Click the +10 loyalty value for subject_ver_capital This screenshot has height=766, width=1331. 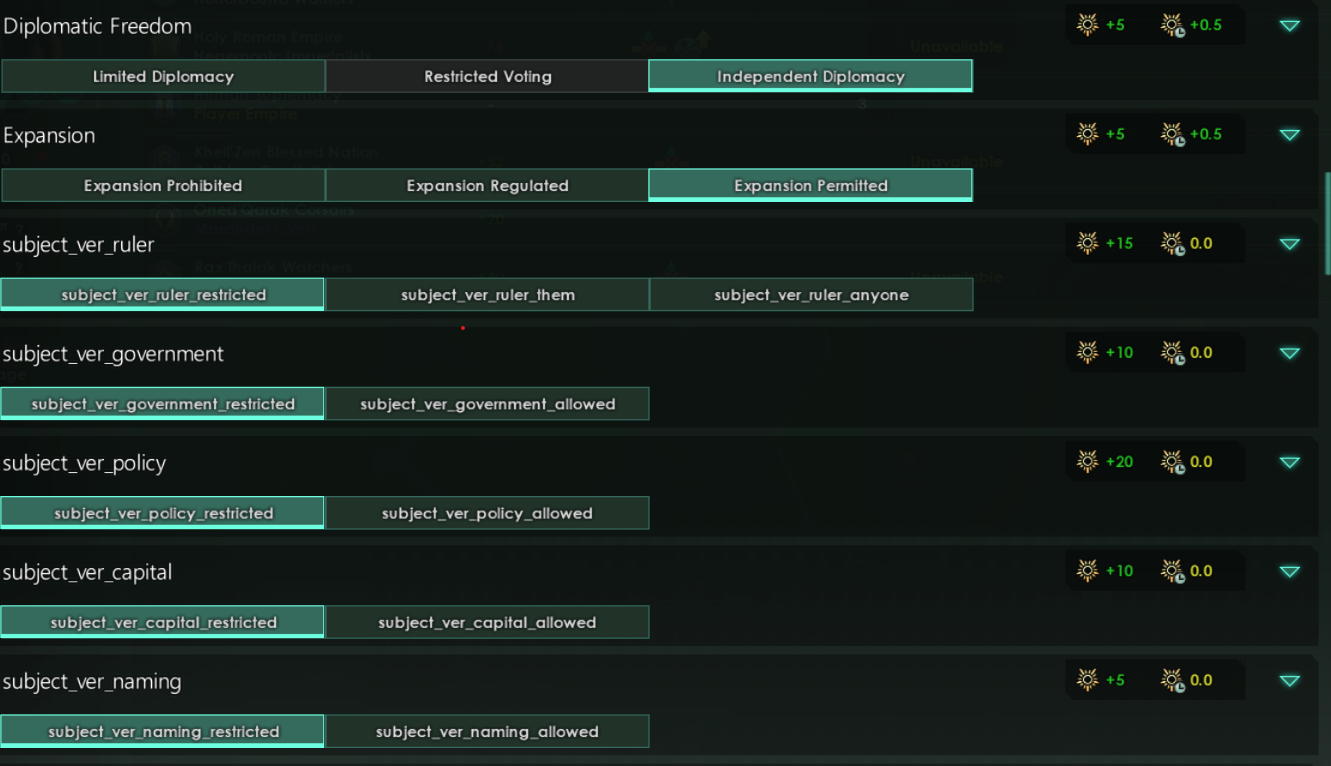pyautogui.click(x=1119, y=570)
